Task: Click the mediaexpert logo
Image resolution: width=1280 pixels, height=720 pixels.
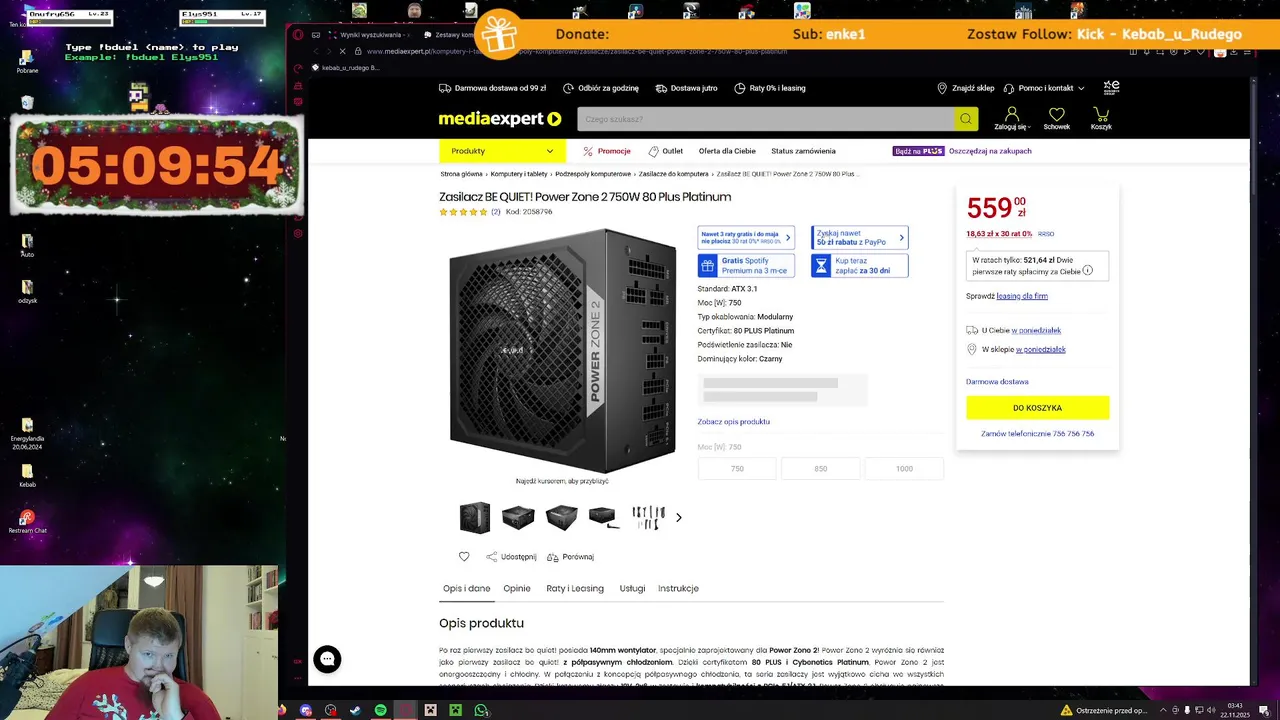Action: coord(500,119)
